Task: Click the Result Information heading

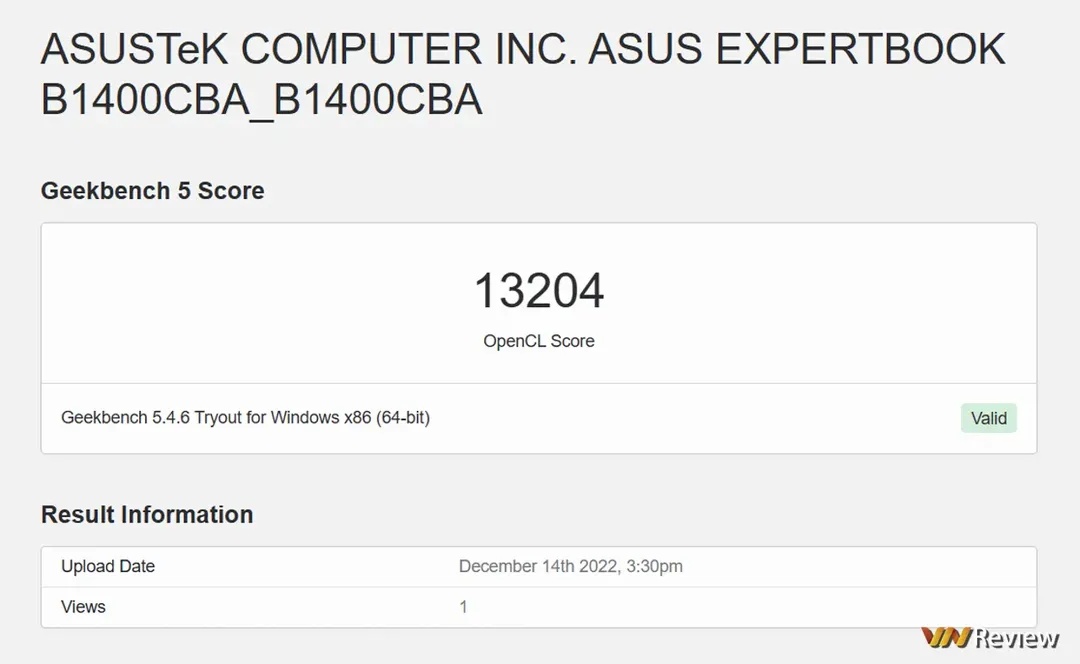Action: pos(146,514)
